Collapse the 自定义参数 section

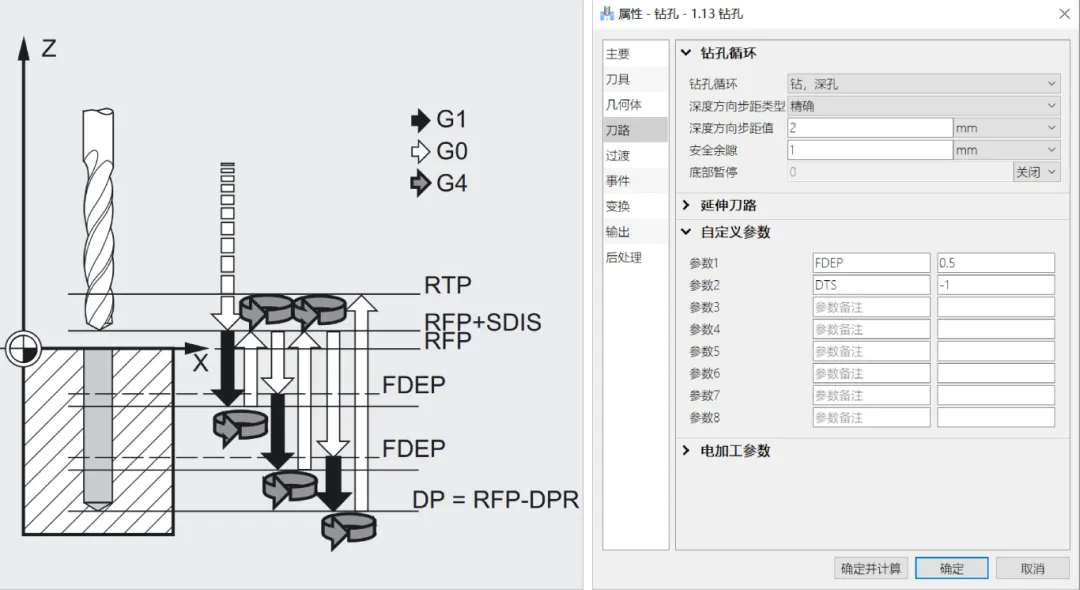686,232
